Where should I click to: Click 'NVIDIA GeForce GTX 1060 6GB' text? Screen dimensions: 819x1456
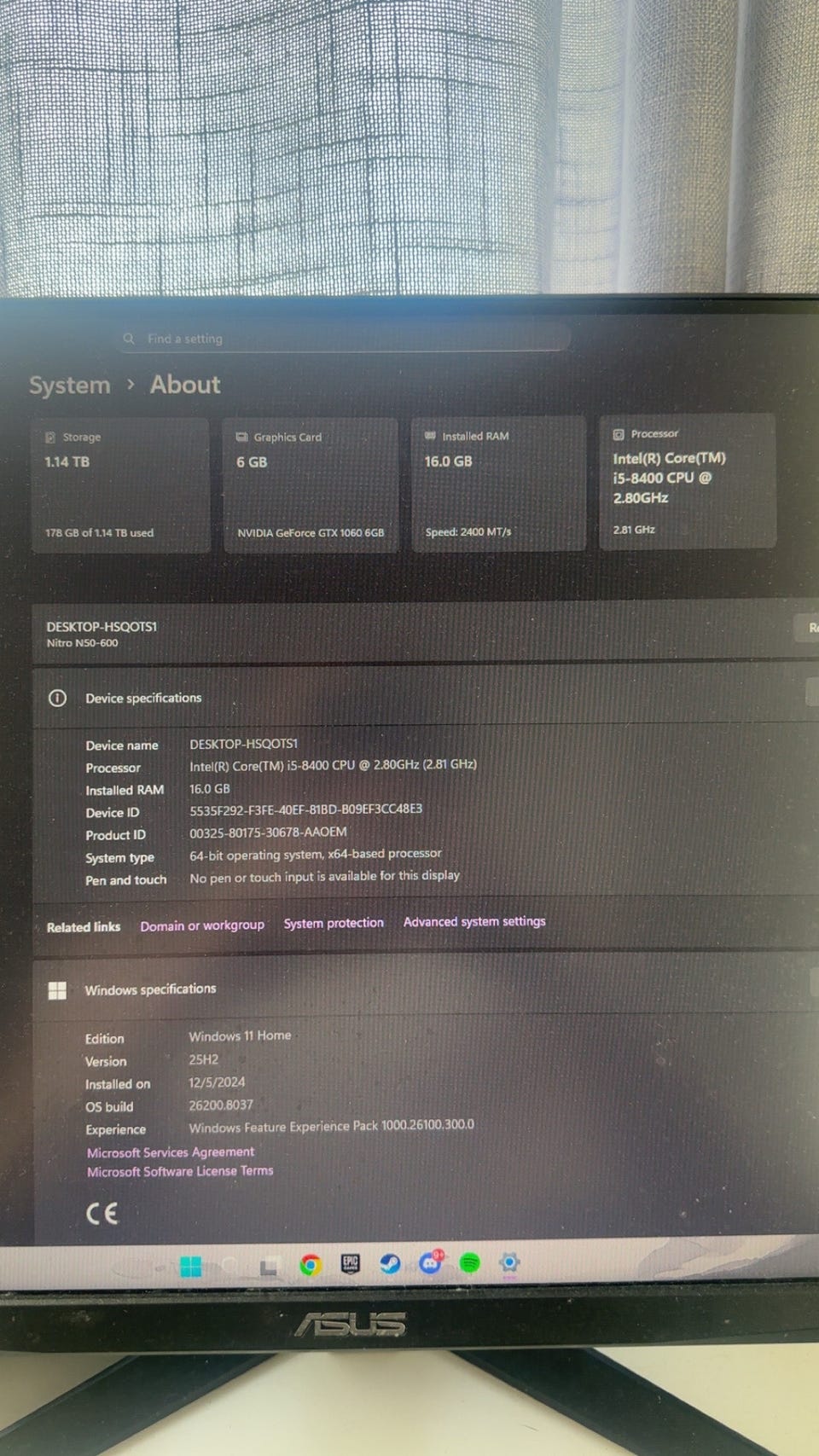[x=311, y=533]
